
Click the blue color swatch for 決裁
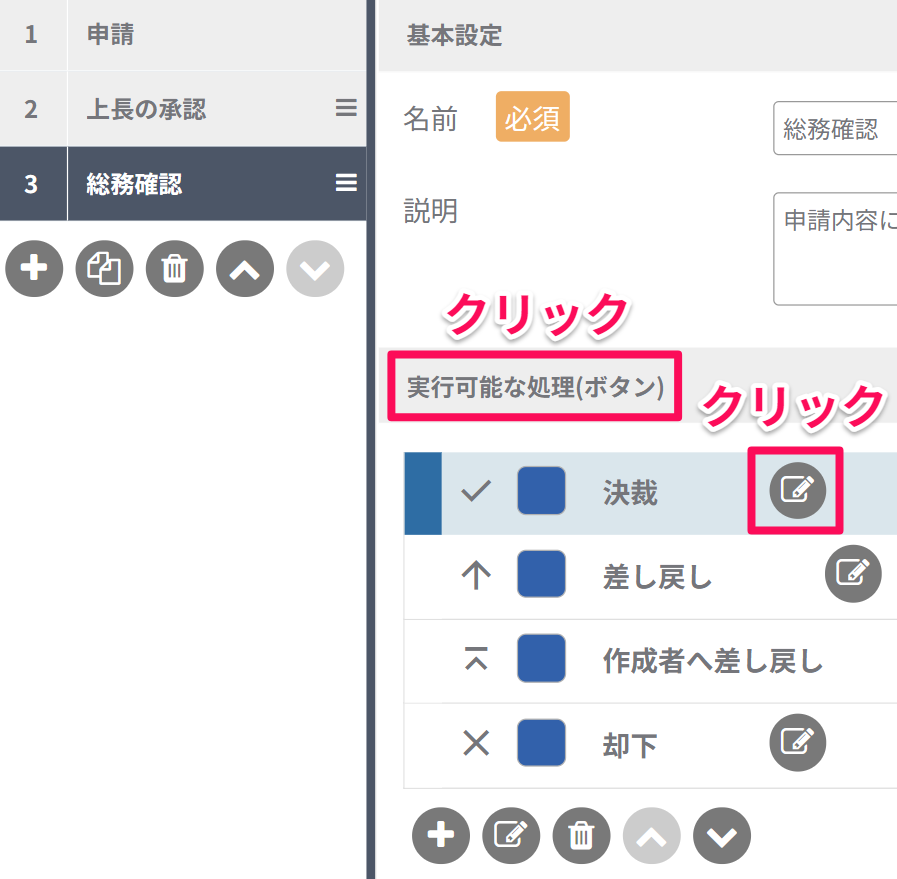coord(541,491)
